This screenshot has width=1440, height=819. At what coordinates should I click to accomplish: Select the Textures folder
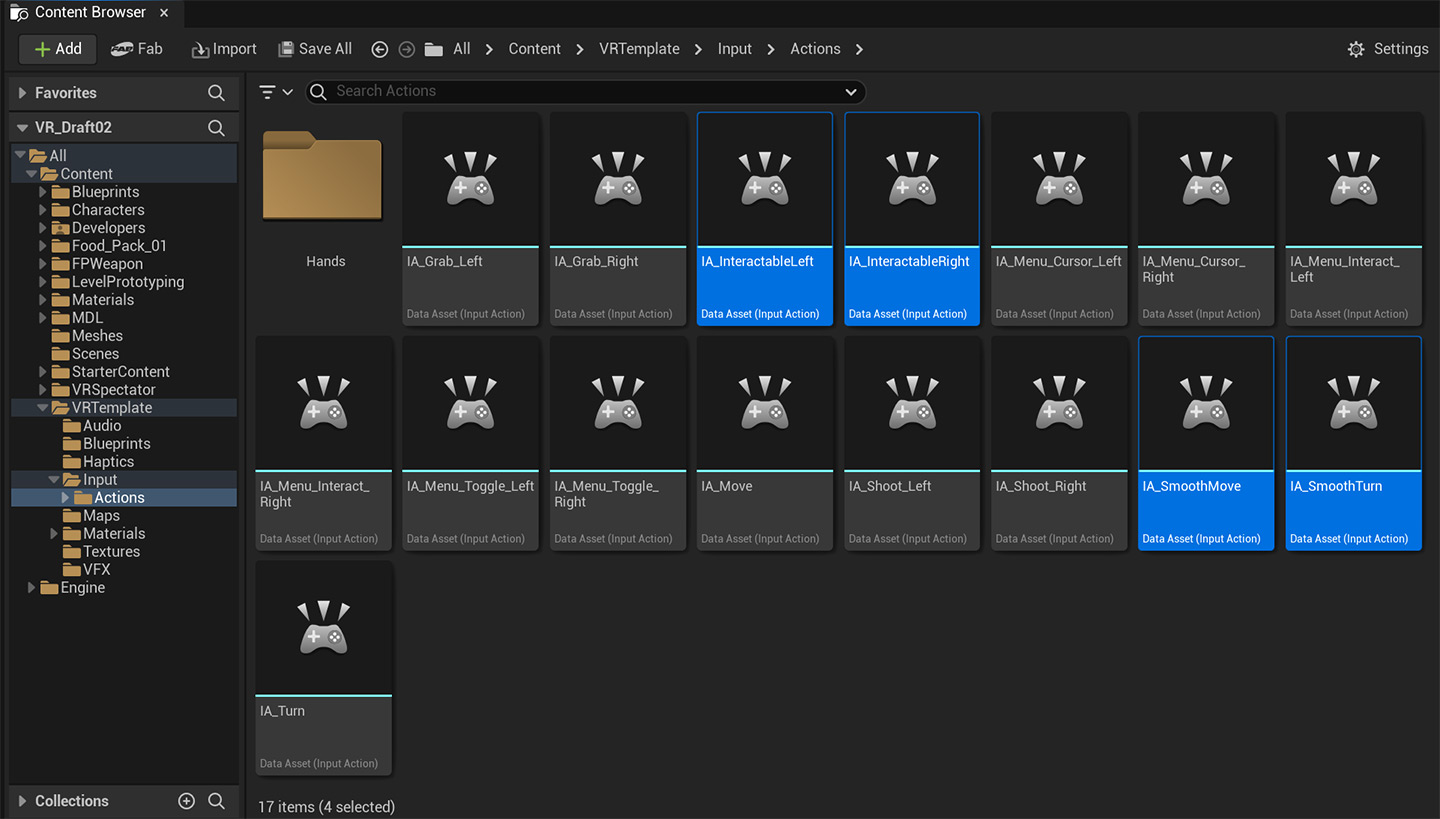pyautogui.click(x=111, y=552)
